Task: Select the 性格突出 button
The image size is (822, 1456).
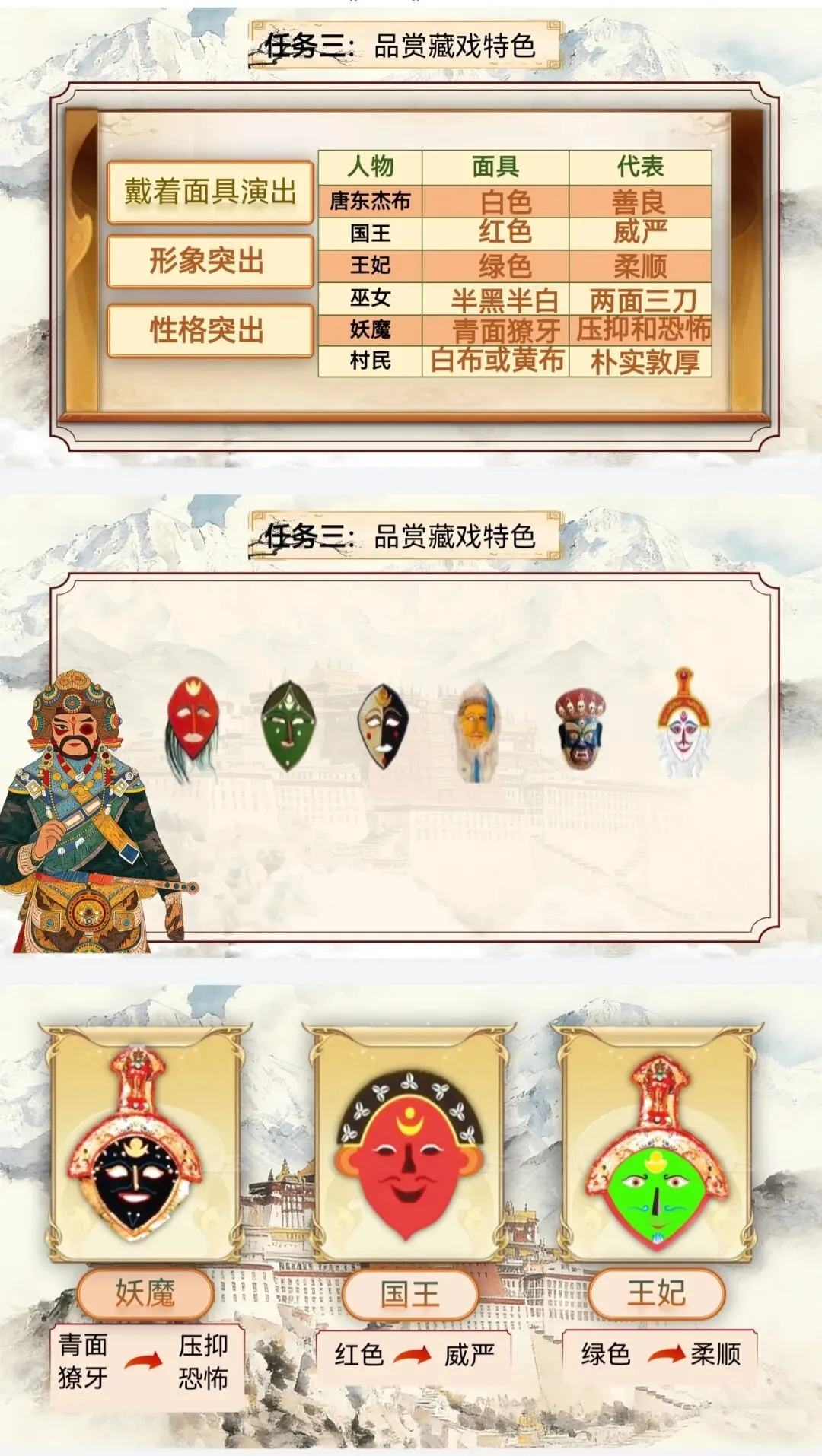Action: coord(210,330)
